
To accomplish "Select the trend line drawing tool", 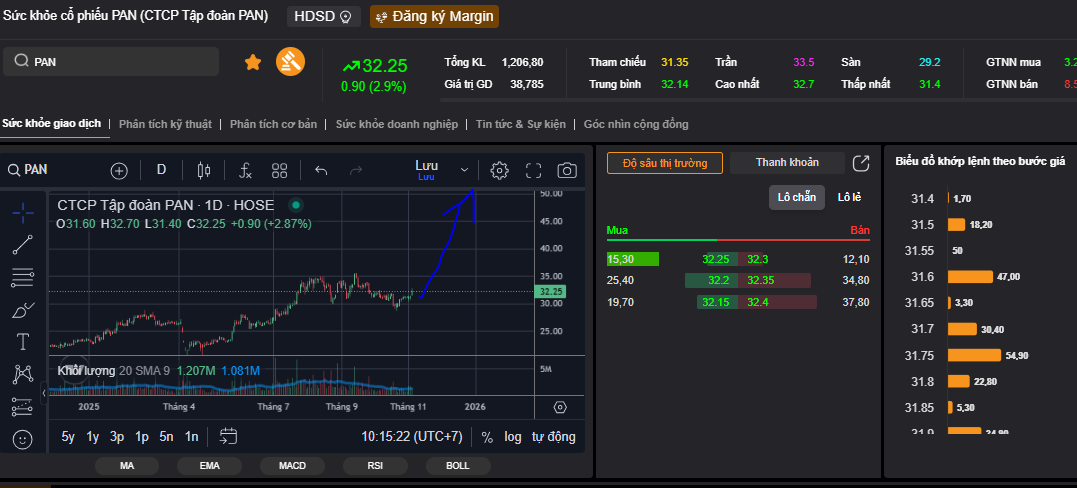I will coord(23,243).
